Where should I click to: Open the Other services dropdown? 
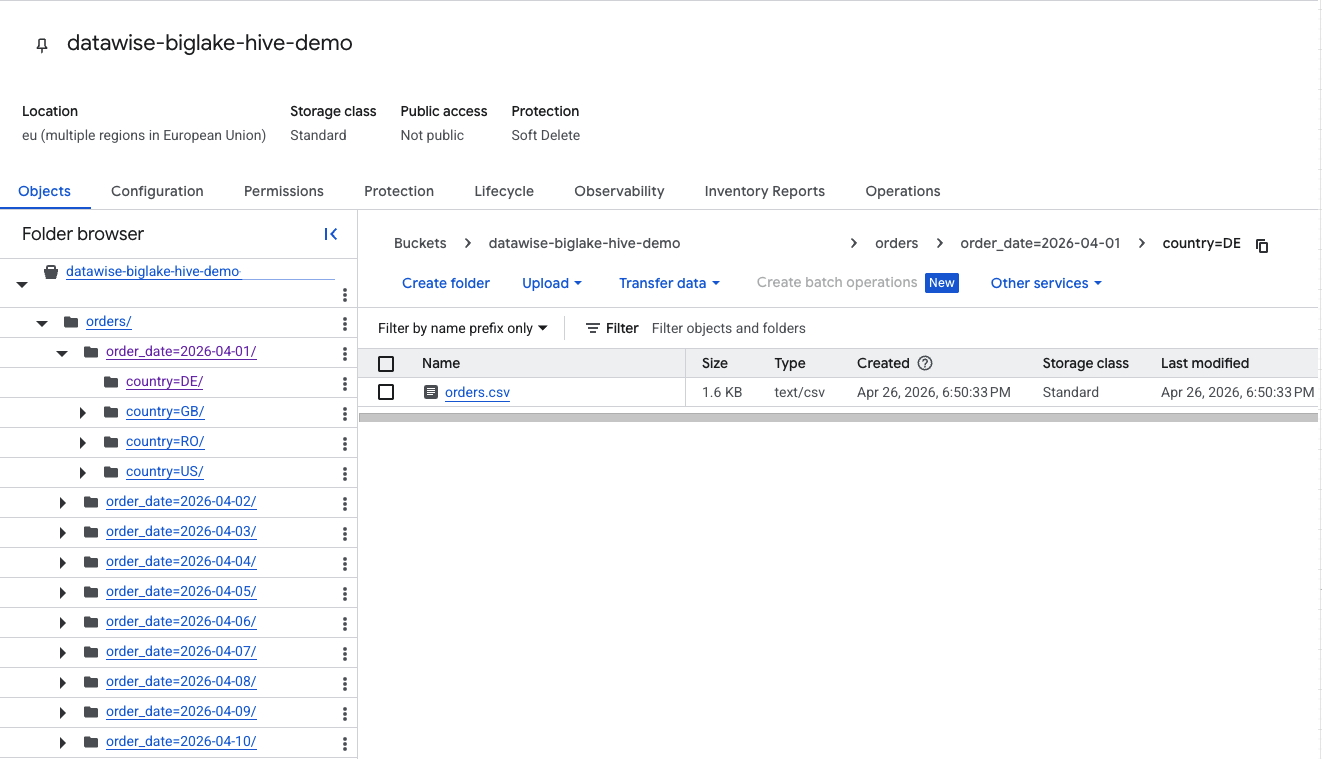[x=1046, y=283]
